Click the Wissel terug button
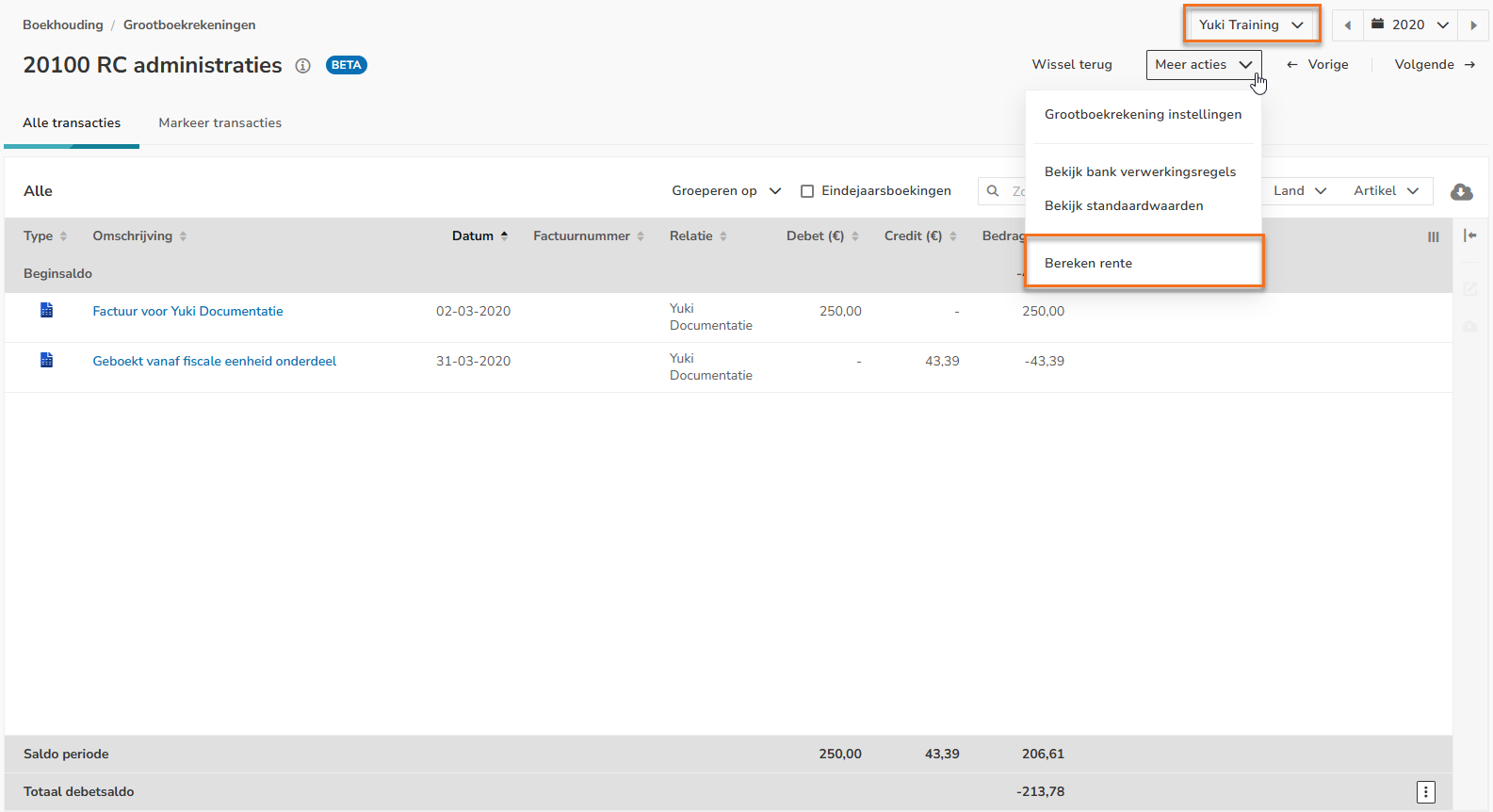This screenshot has height=812, width=1493. click(x=1072, y=65)
